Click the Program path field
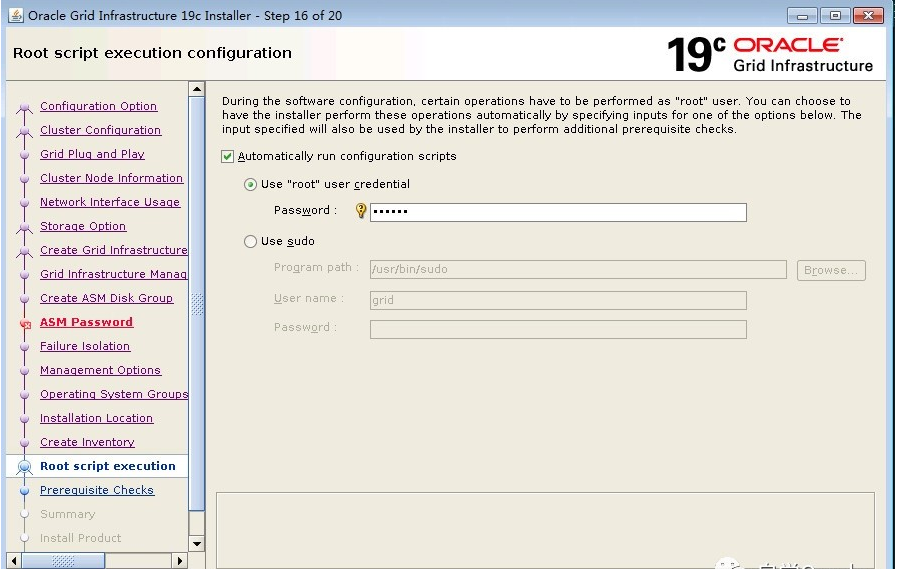 pos(578,269)
